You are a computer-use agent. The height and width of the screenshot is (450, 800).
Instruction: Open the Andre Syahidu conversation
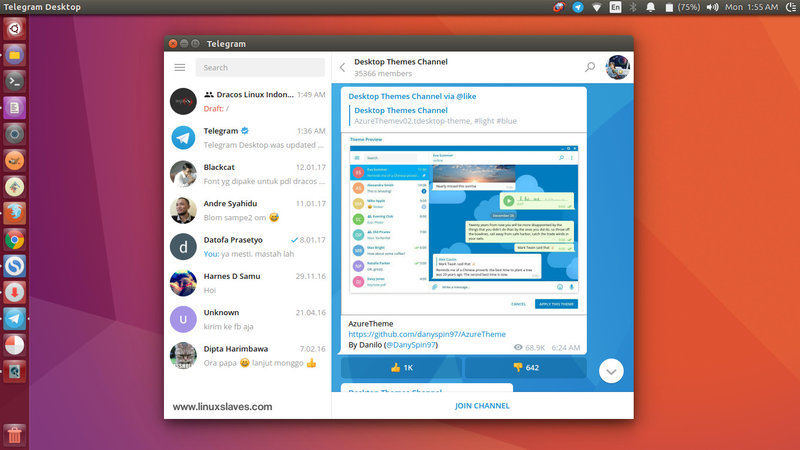click(247, 210)
